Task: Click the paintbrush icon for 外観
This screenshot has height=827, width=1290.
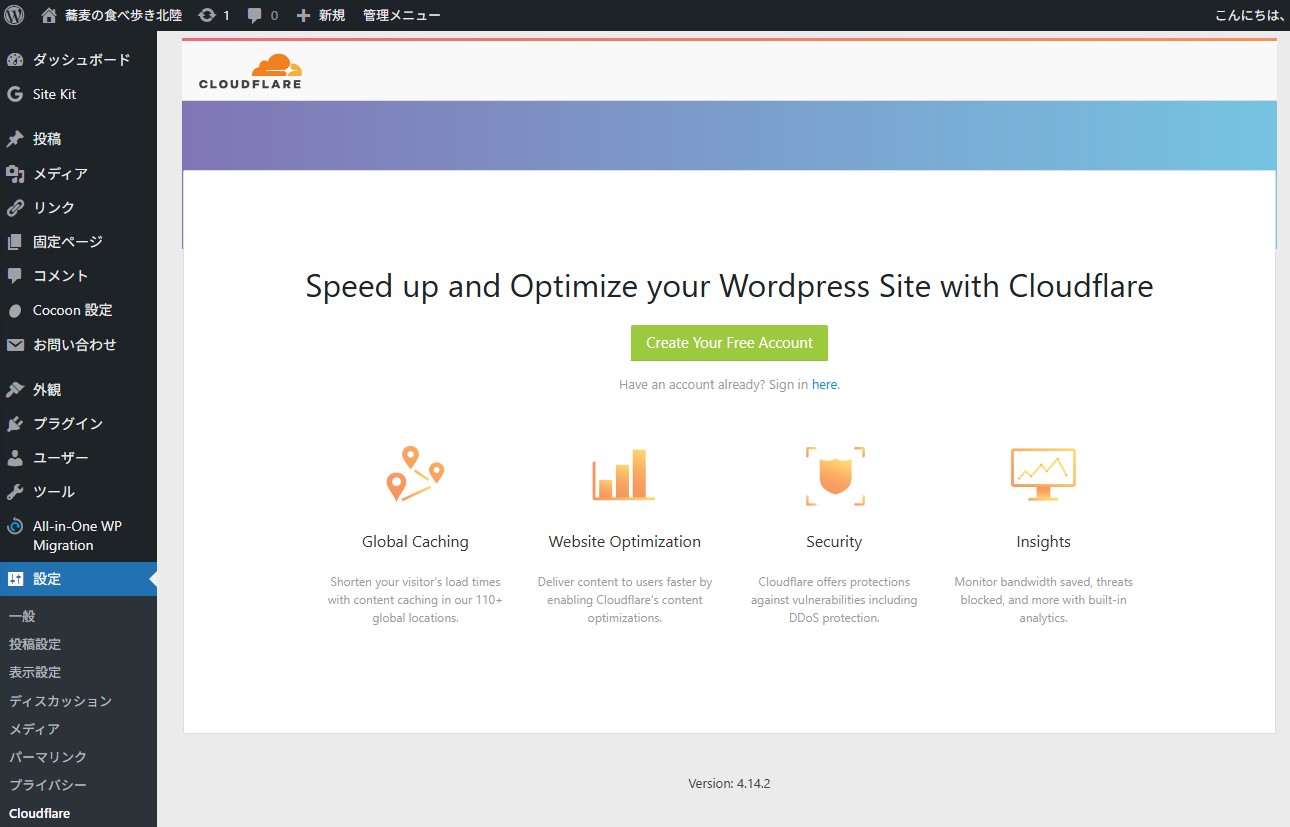Action: pos(15,389)
